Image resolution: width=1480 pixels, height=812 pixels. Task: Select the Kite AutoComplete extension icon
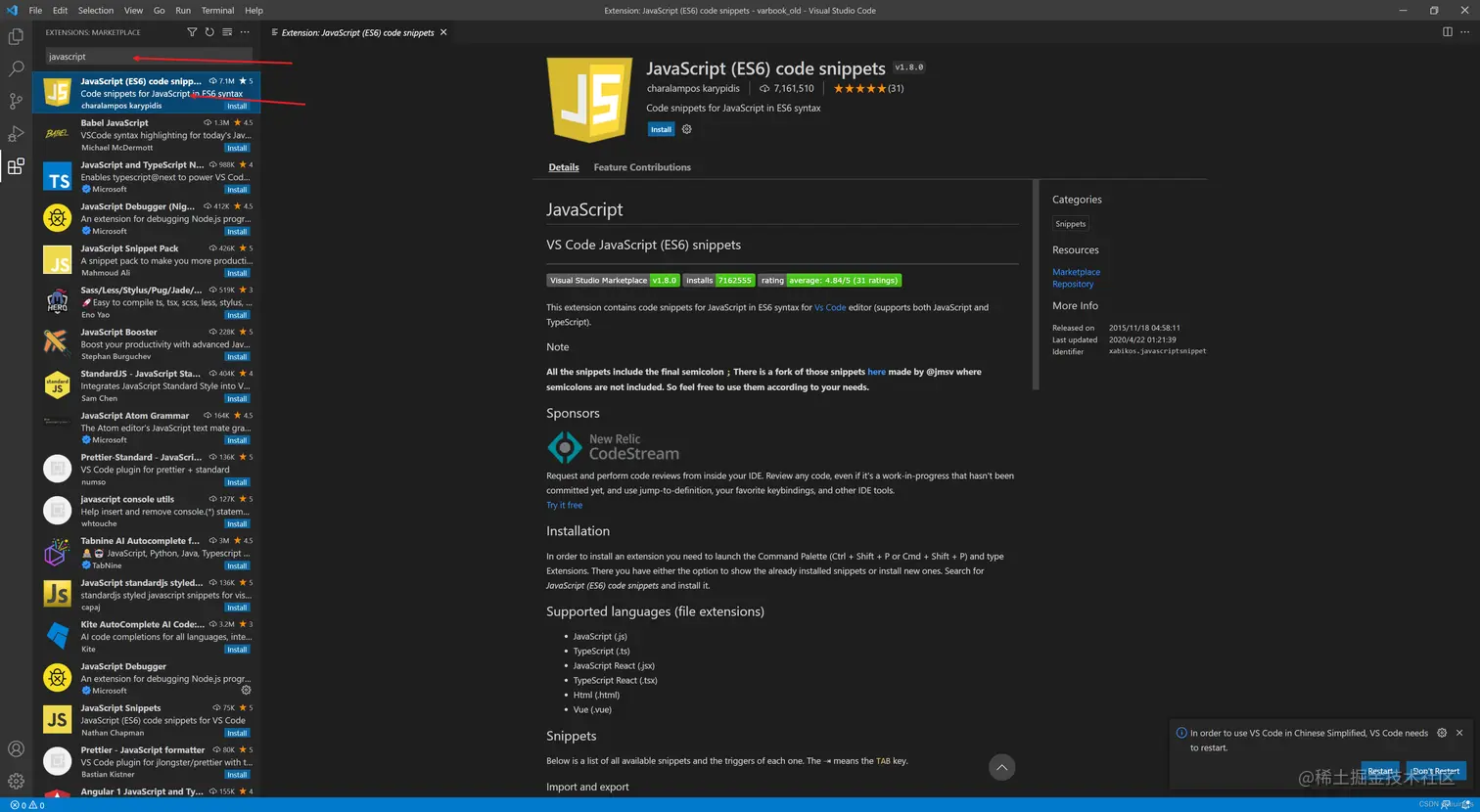[57, 636]
